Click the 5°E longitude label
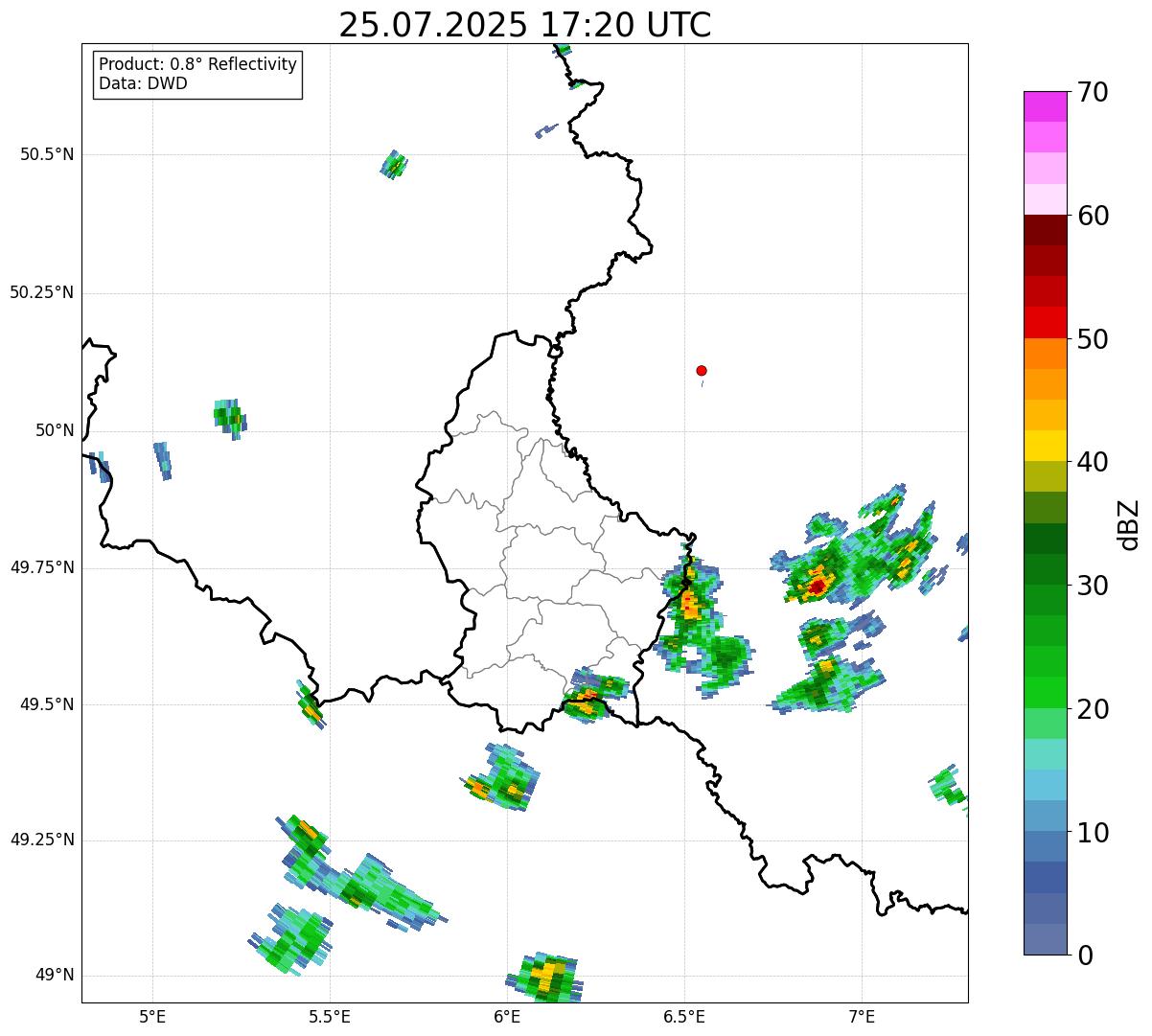The width and height of the screenshot is (1152, 1036). click(x=152, y=1016)
